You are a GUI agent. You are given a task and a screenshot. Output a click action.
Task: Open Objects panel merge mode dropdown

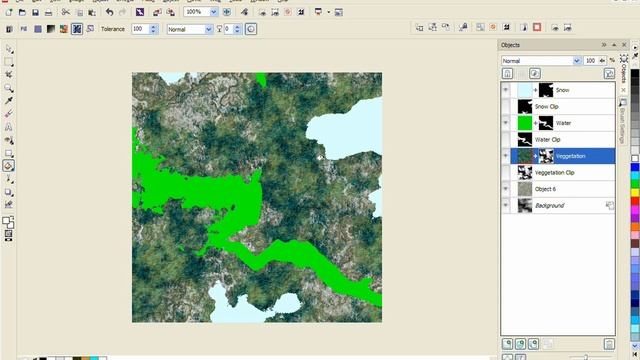coord(576,61)
